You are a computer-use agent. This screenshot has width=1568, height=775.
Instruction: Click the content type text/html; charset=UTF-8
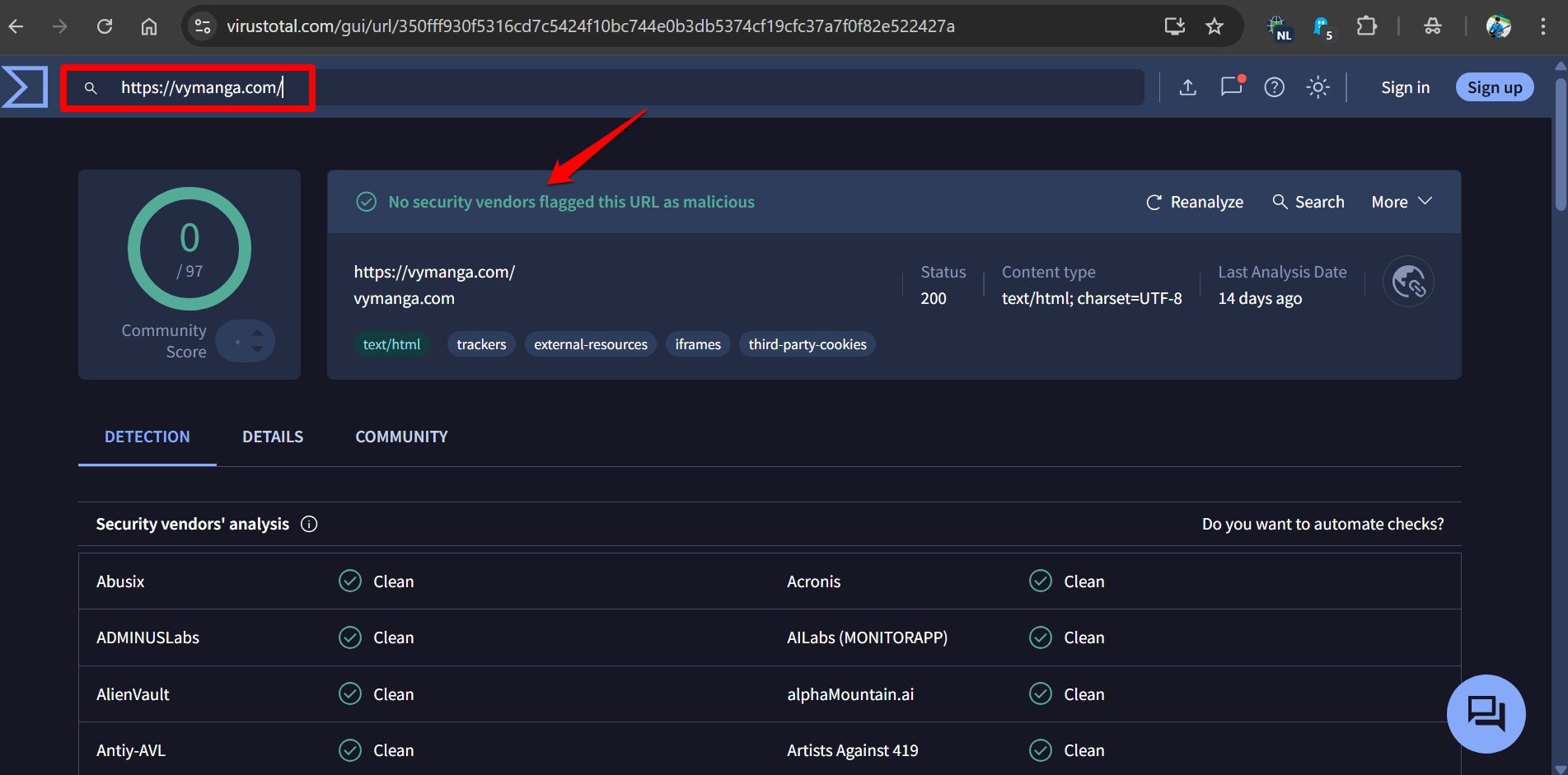[x=1092, y=298]
